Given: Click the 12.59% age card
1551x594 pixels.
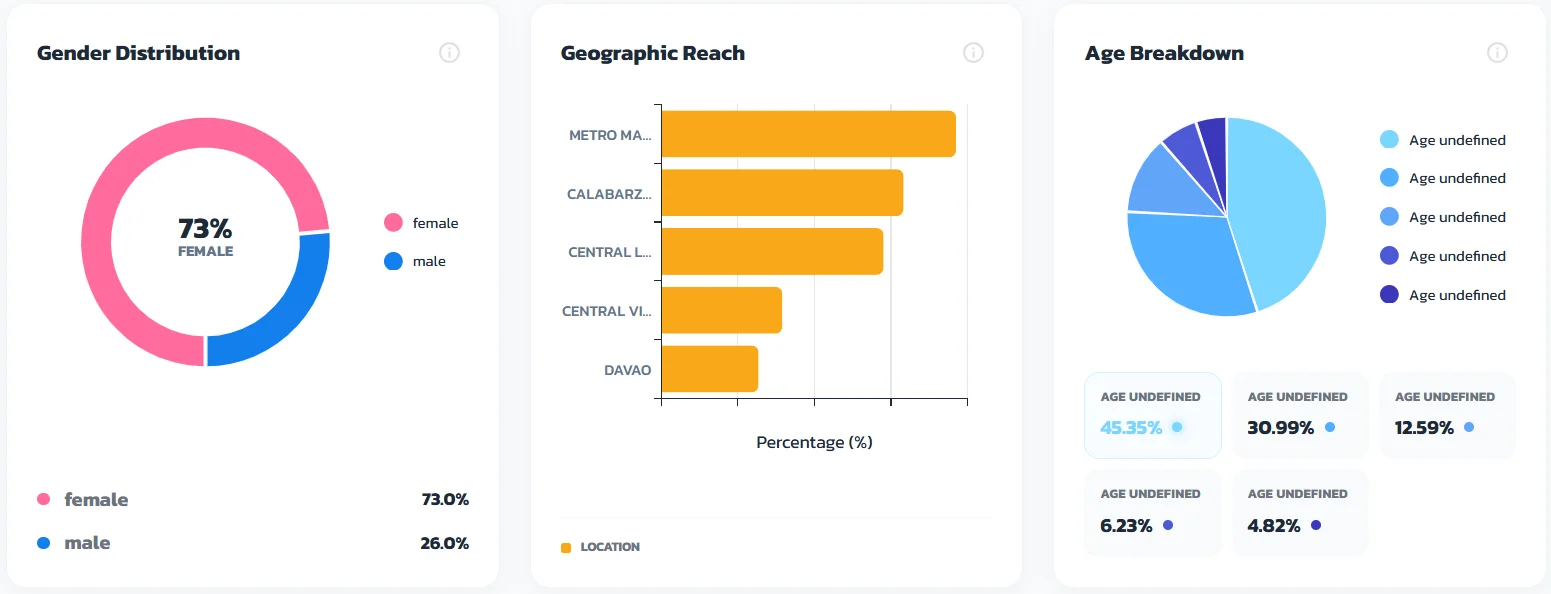Looking at the screenshot, I should pos(1446,415).
